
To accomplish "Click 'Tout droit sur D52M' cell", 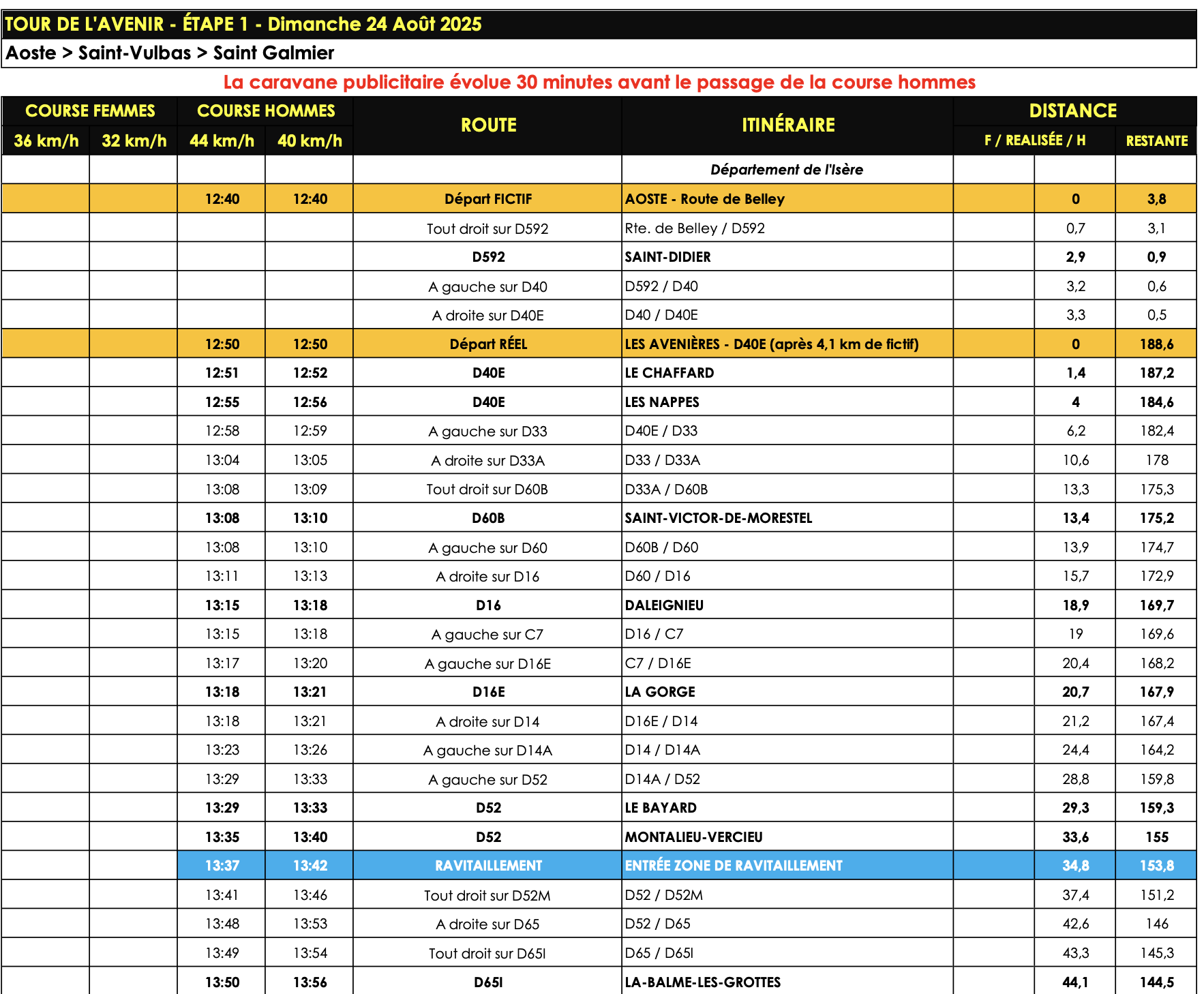I will tap(488, 895).
